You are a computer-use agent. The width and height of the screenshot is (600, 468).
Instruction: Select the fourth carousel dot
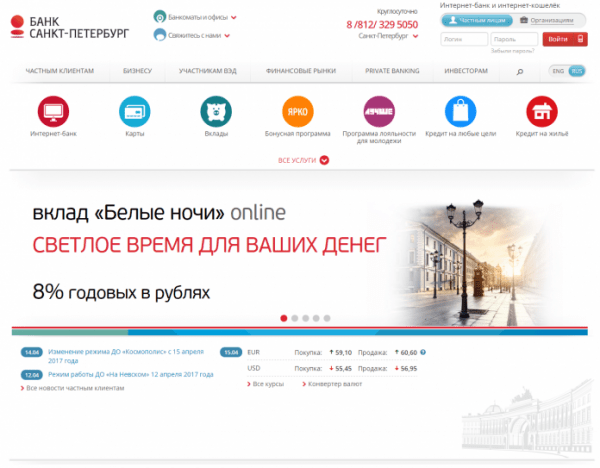tap(316, 318)
